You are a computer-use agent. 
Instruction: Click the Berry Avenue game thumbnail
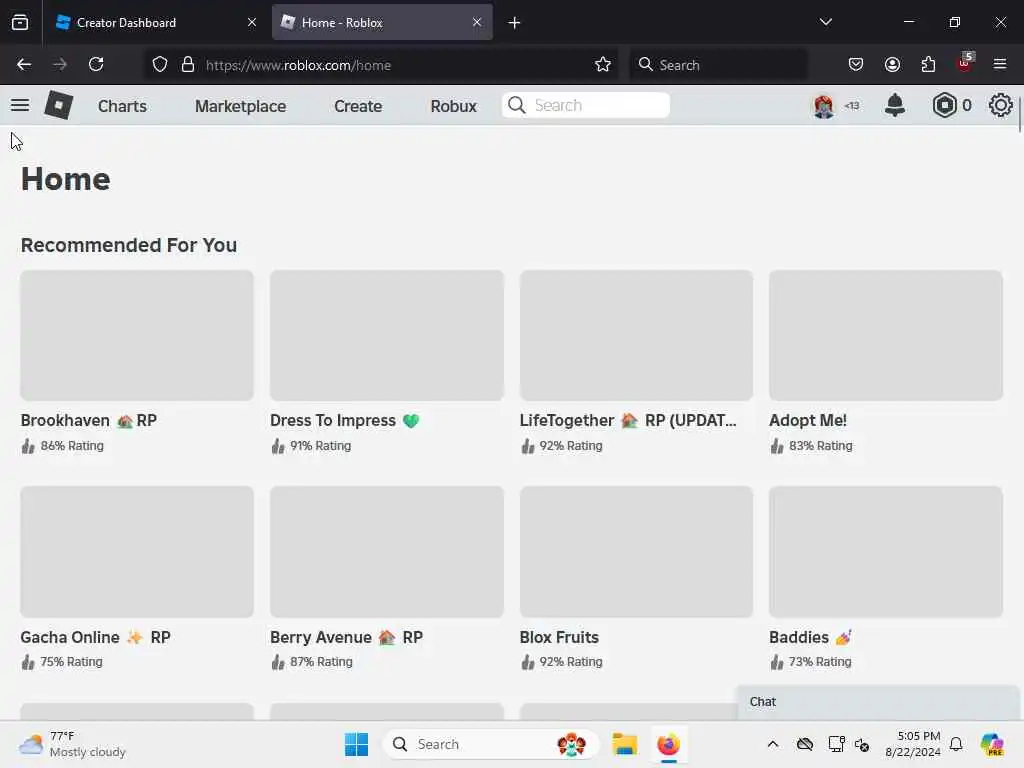tap(387, 552)
